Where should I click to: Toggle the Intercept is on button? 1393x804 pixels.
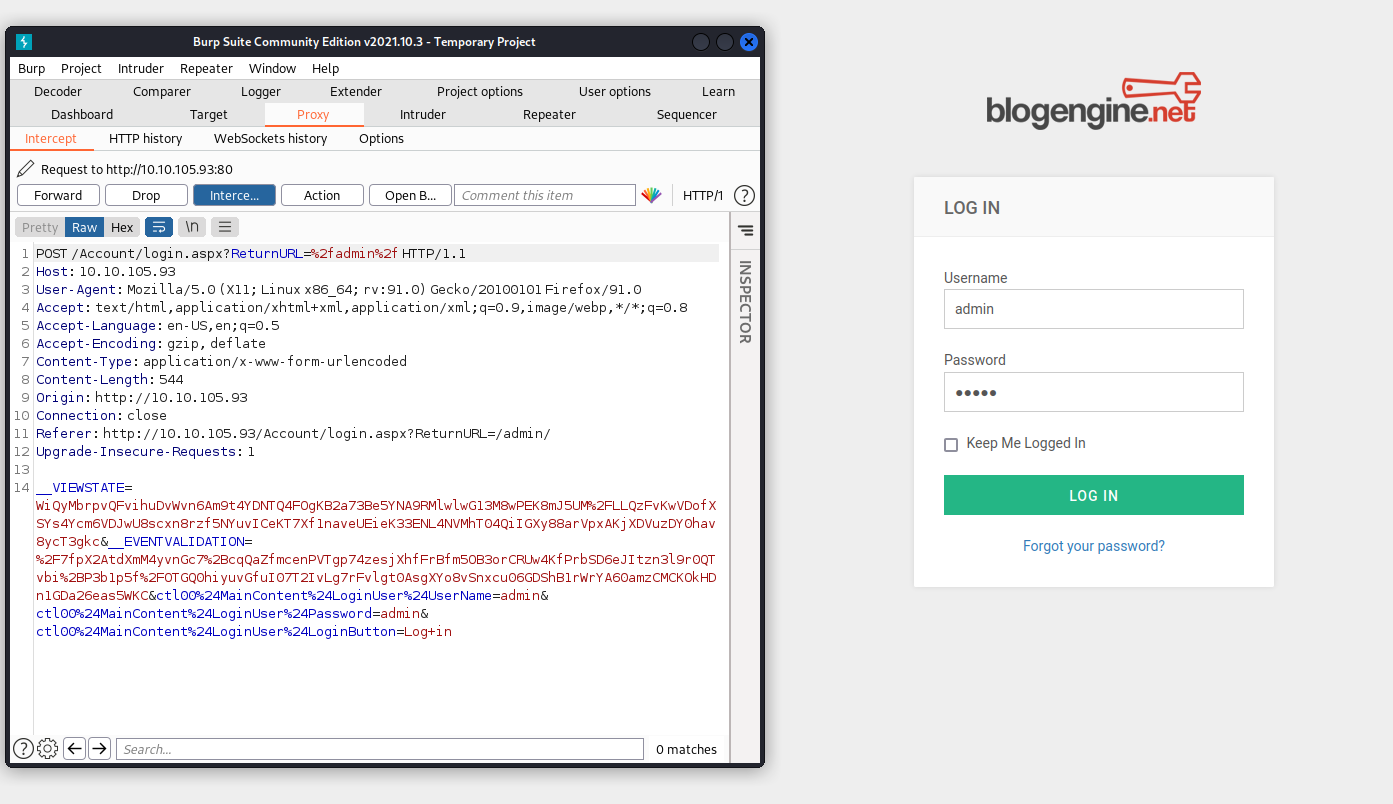tap(234, 195)
